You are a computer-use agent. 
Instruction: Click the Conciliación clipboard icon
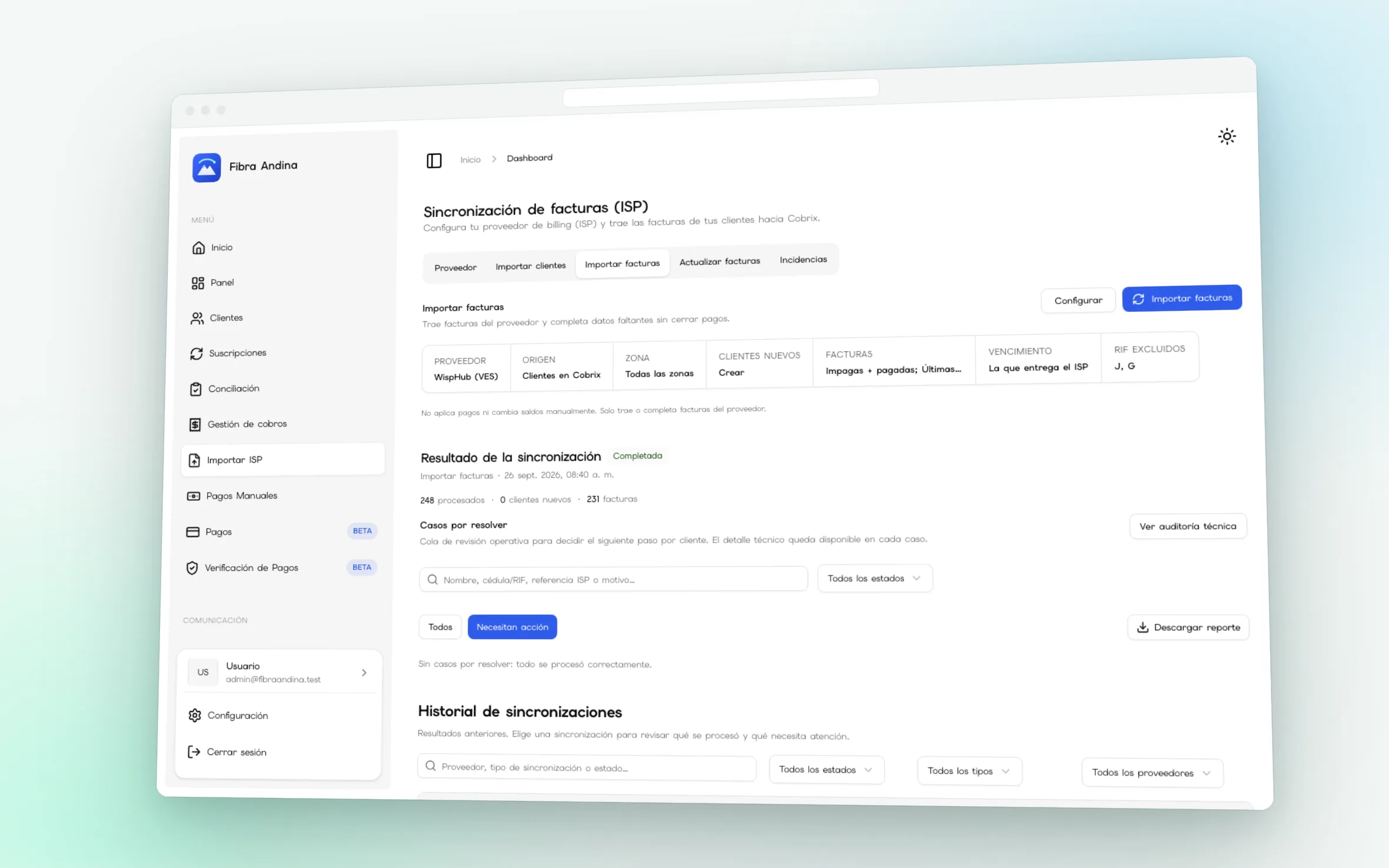point(196,389)
